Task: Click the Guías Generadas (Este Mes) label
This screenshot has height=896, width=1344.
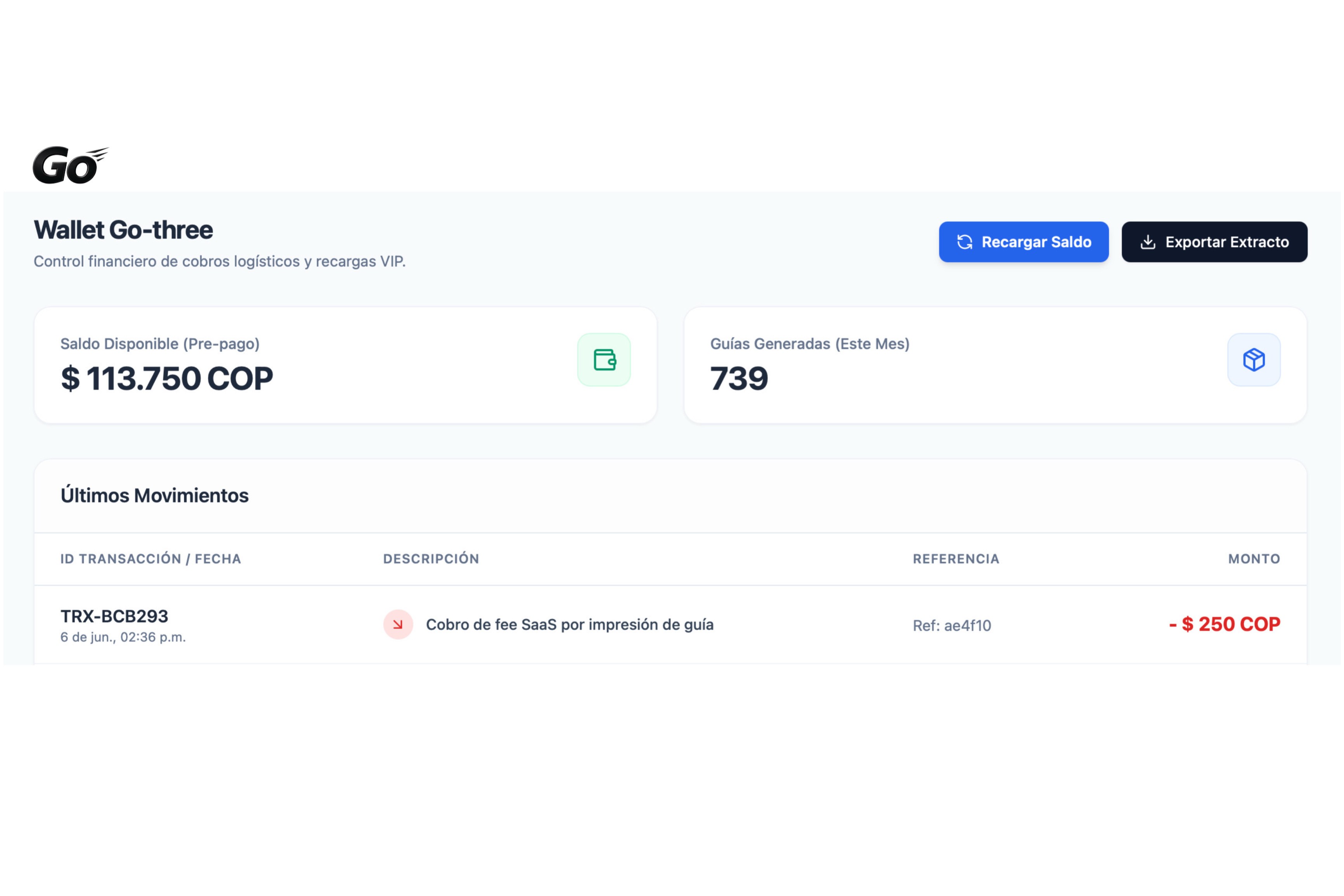Action: coord(810,343)
